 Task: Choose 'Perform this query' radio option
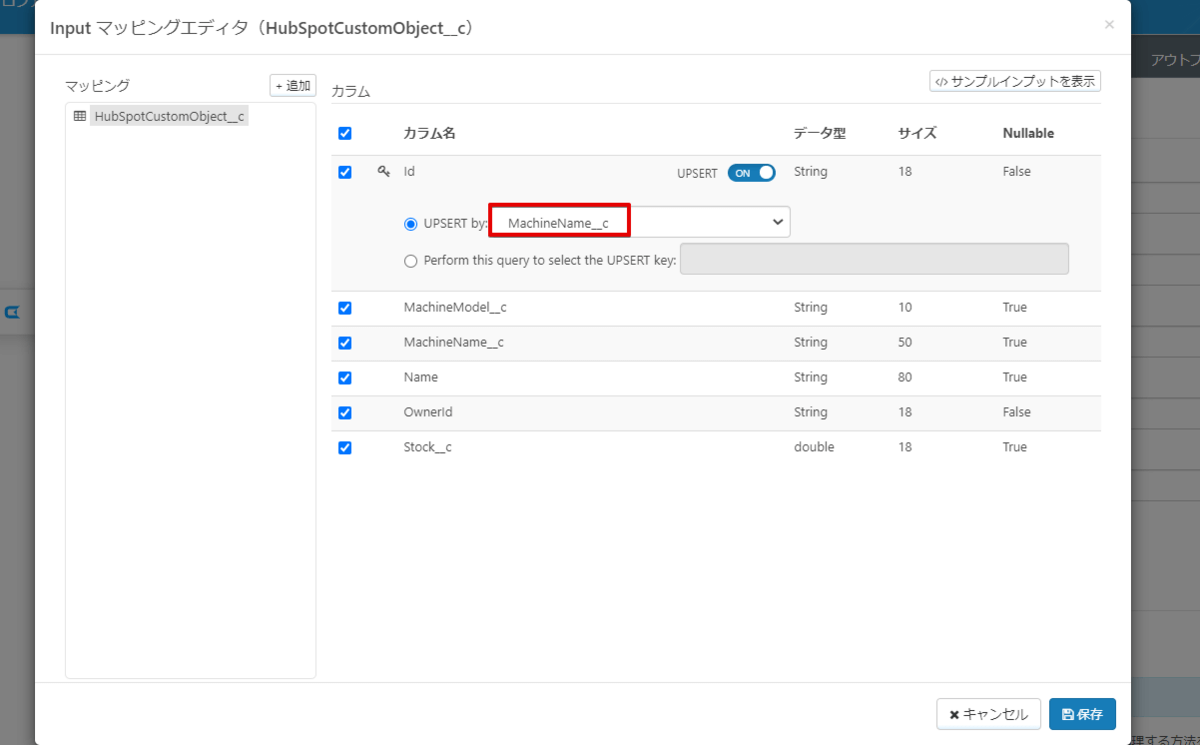tap(411, 261)
